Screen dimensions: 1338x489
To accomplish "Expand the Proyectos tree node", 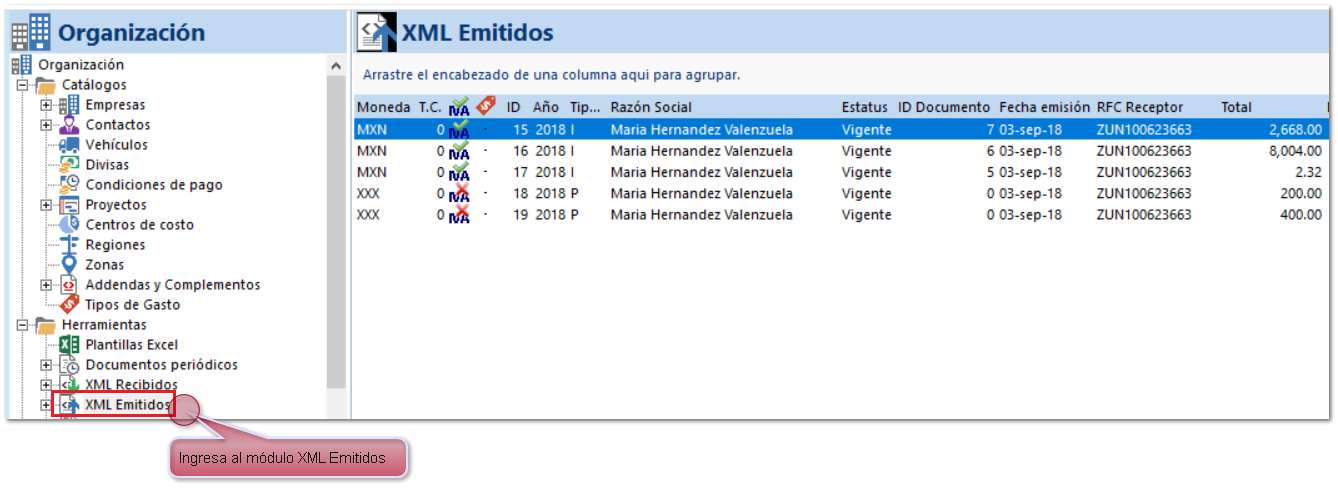I will click(46, 205).
